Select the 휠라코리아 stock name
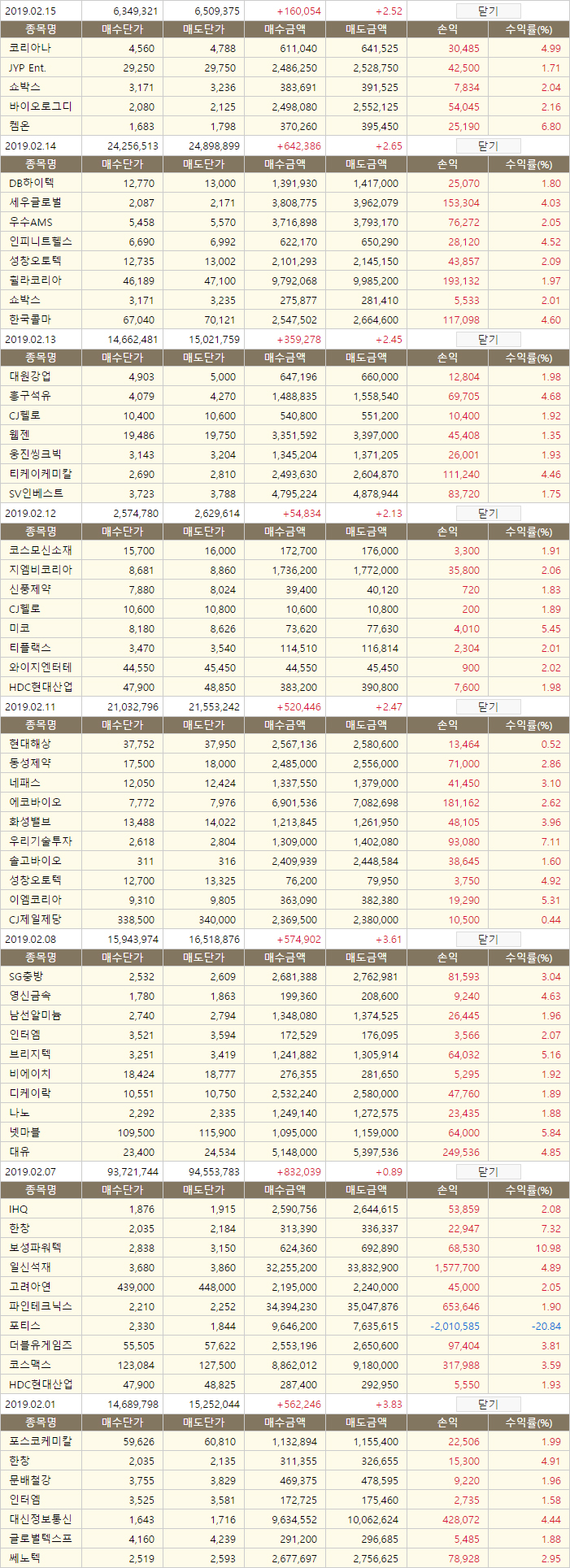This screenshot has width=570, height=1568. click(35, 280)
